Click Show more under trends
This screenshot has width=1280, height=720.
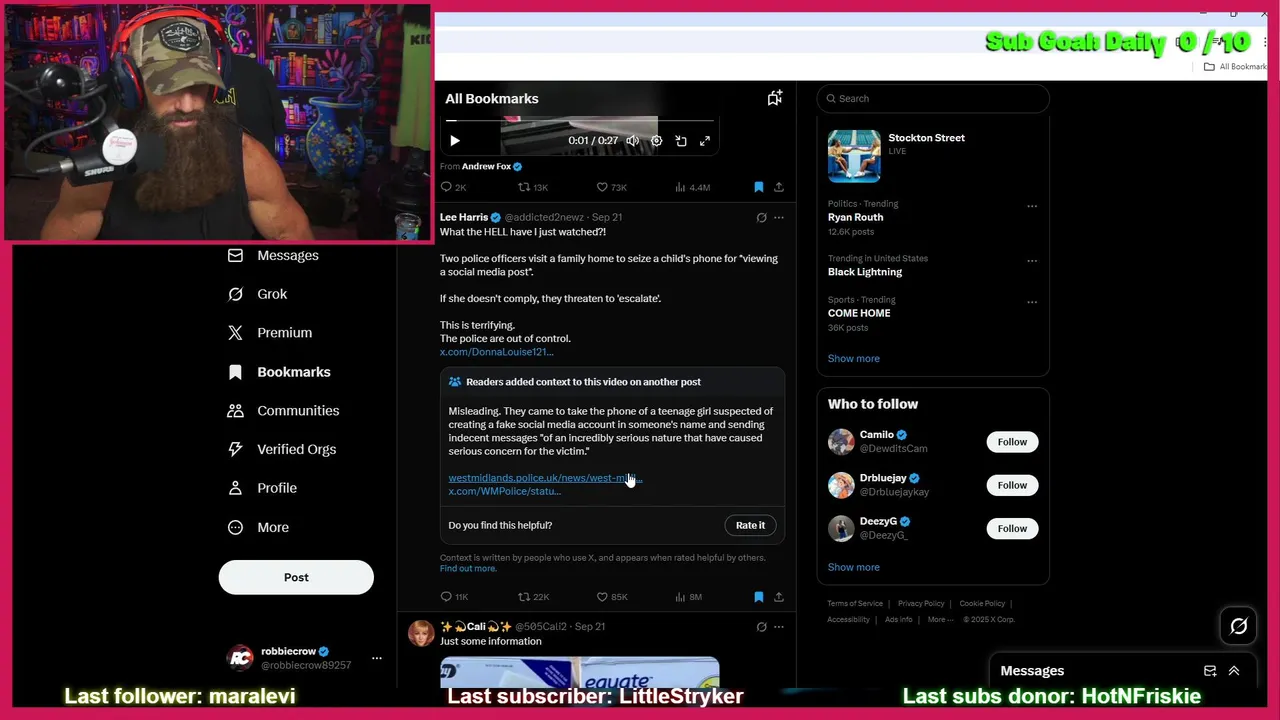854,358
